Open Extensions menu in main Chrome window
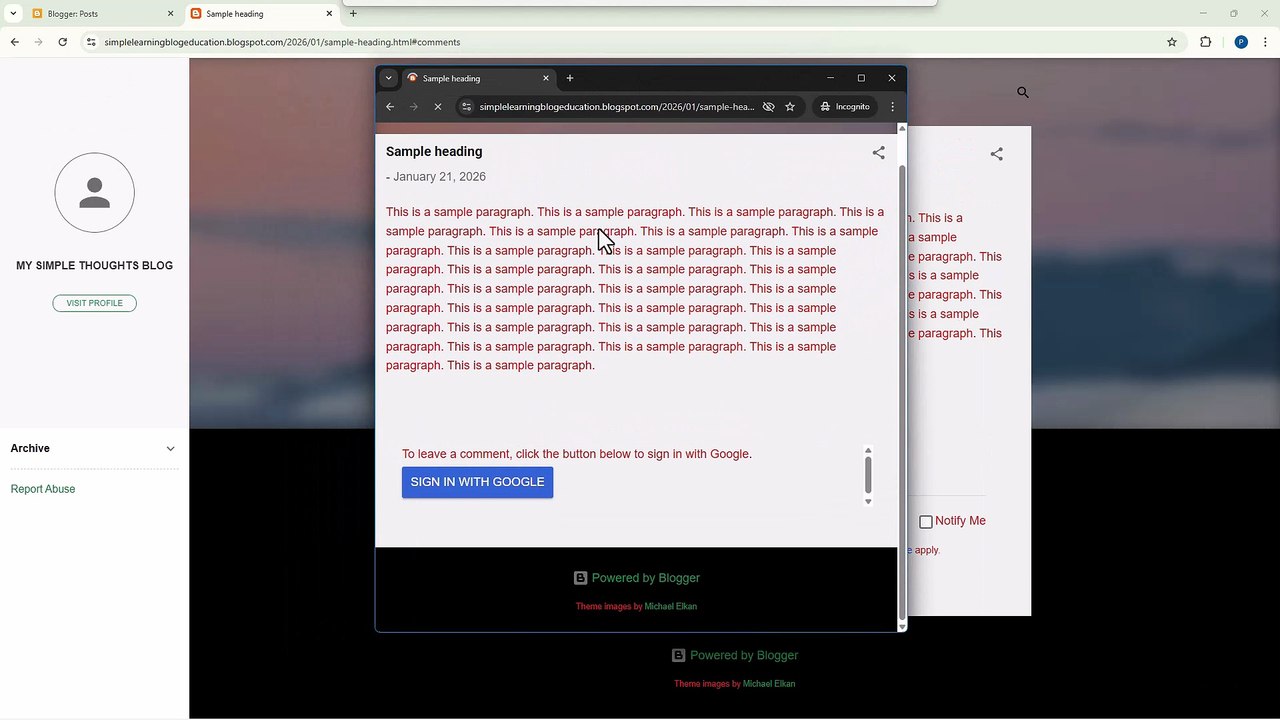This screenshot has height=720, width=1280. pyautogui.click(x=1205, y=42)
